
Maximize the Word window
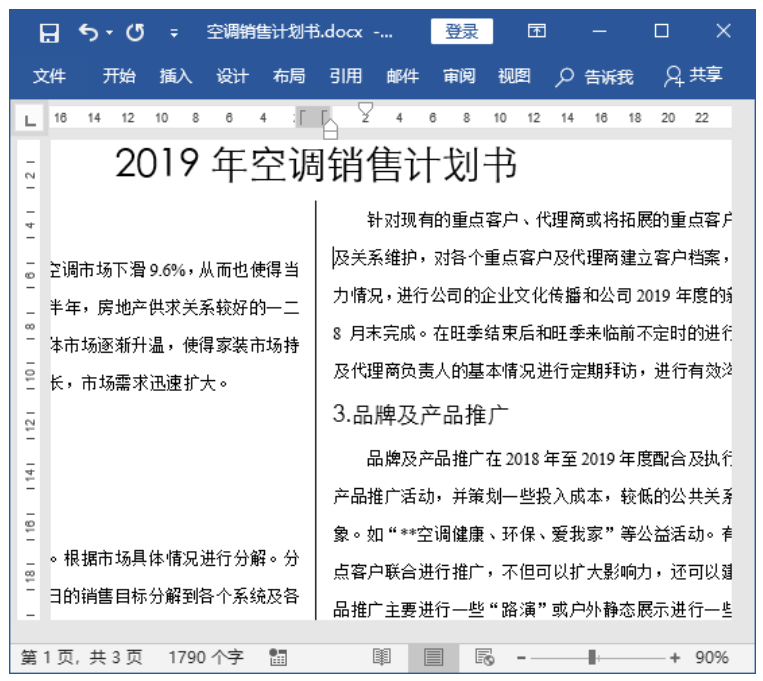coord(661,31)
